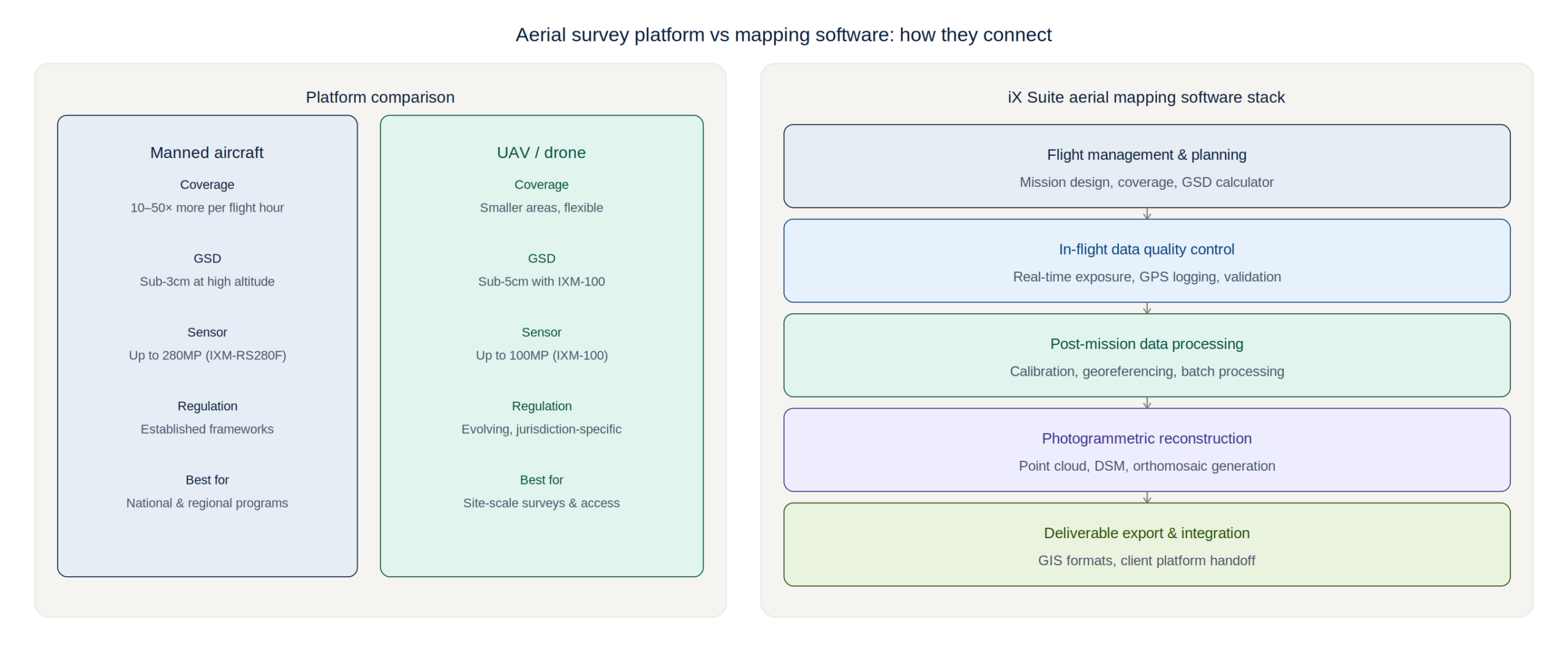Image resolution: width=1568 pixels, height=646 pixels.
Task: Click 'Sub-5cm with IXM-100' value
Action: (541, 281)
